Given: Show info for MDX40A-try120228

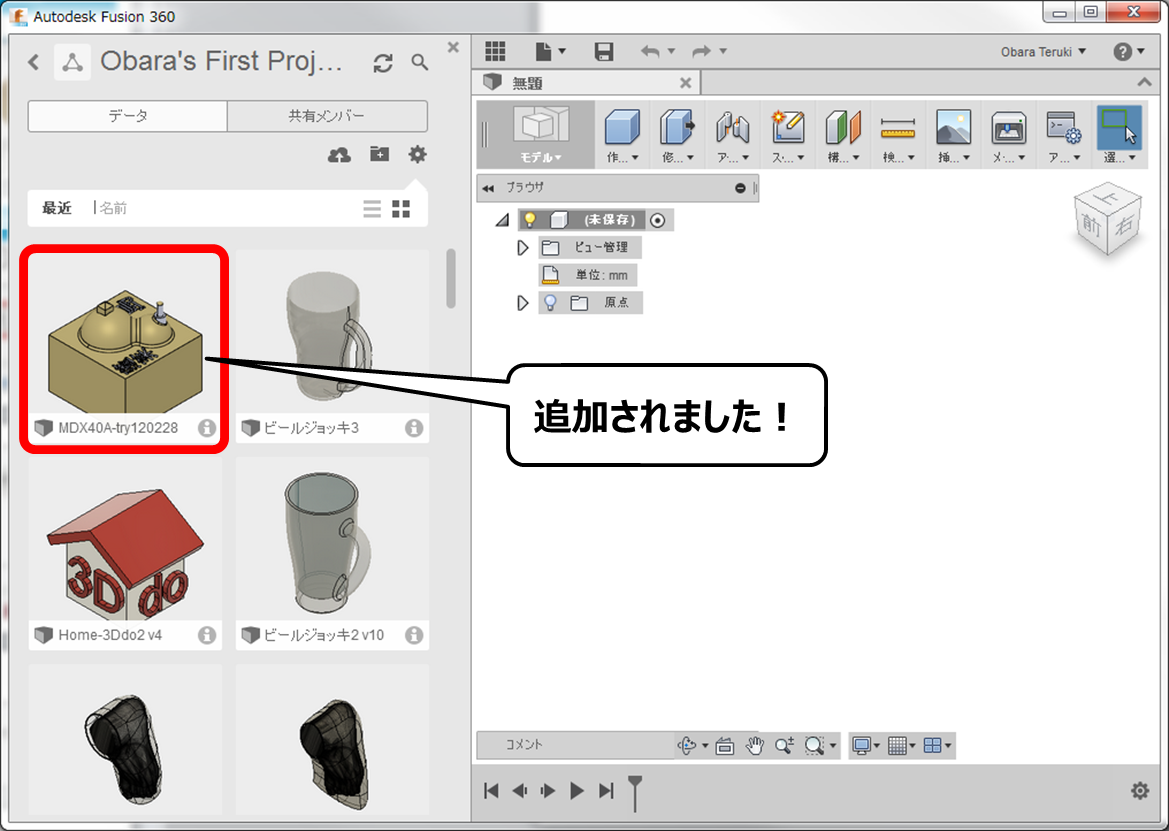Looking at the screenshot, I should 207,428.
